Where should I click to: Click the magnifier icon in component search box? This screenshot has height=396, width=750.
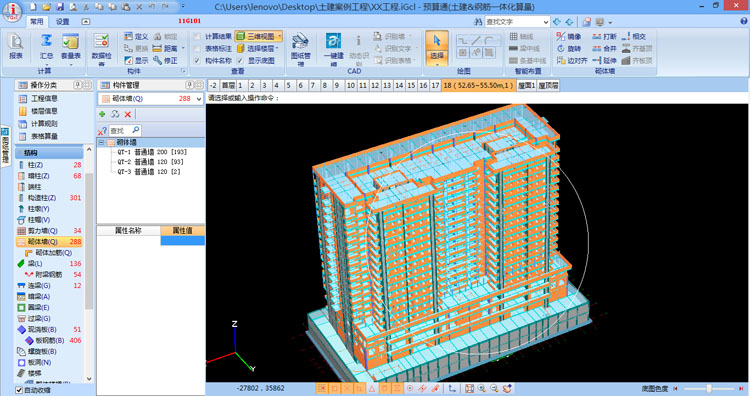click(136, 130)
